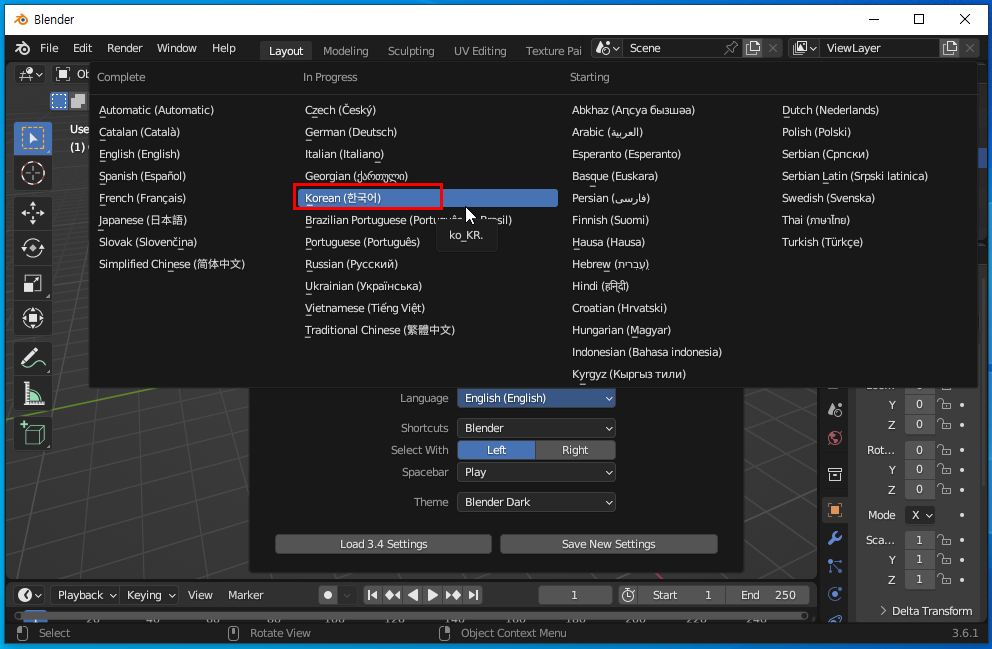Open the 3D viewport editor type dropdown

coord(30,75)
